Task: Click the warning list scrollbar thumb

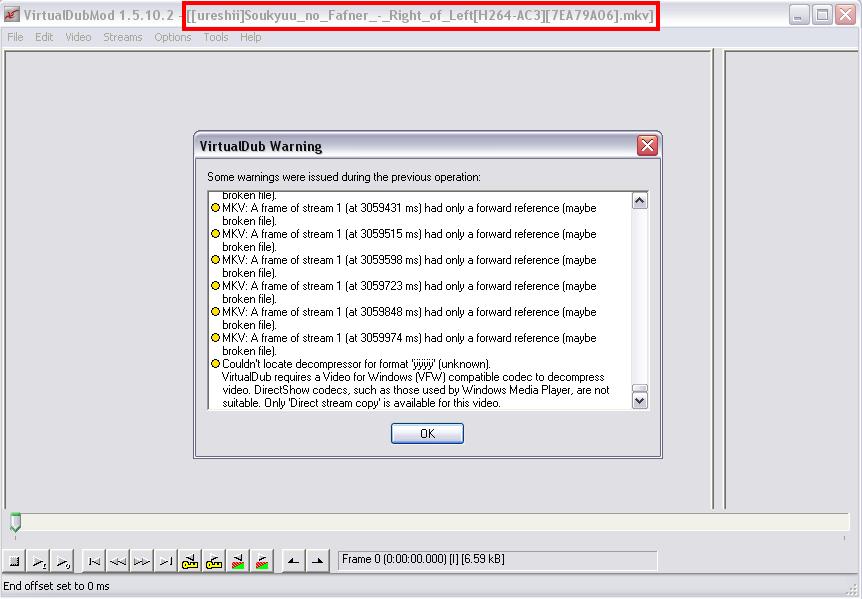Action: click(639, 388)
